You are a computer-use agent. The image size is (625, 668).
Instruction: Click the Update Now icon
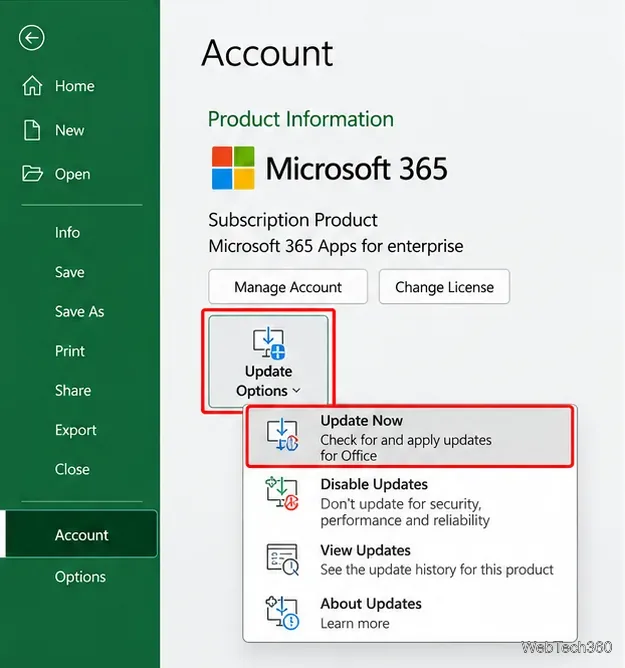tap(282, 435)
